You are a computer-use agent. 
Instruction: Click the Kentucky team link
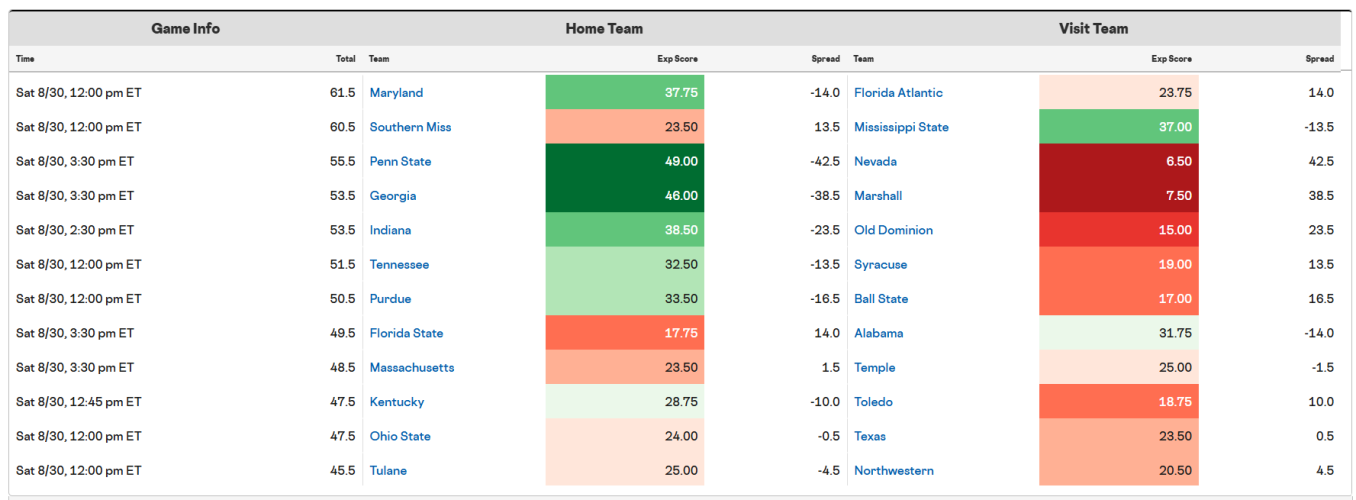pos(397,402)
